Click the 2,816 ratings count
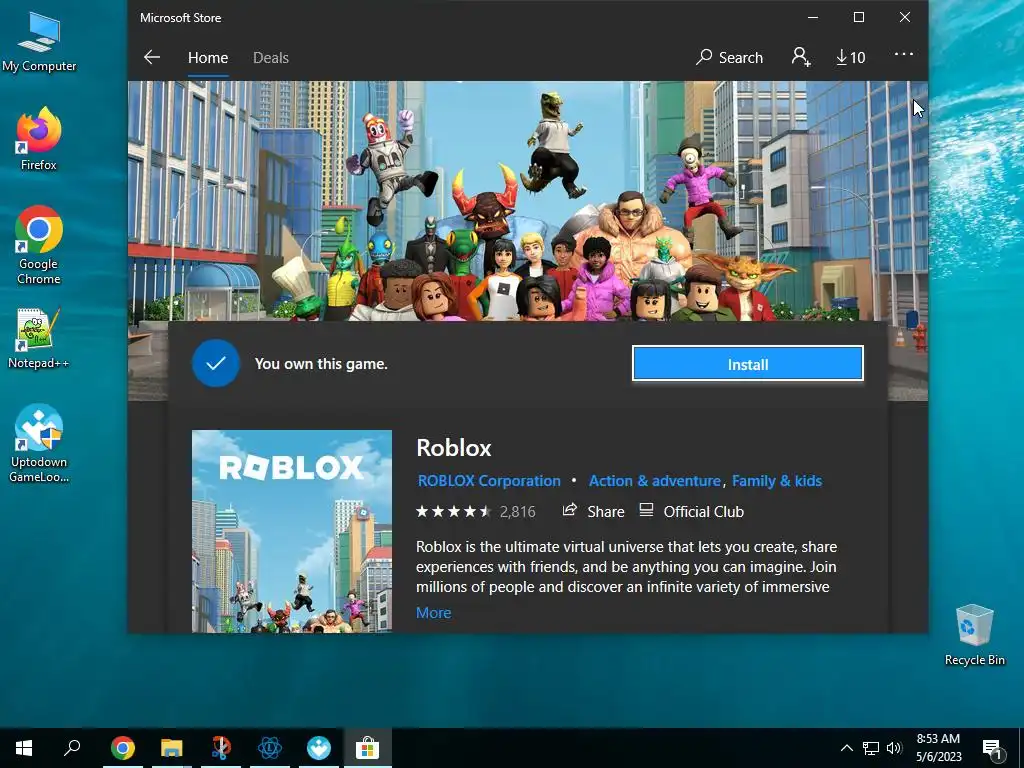The height and width of the screenshot is (768, 1024). click(517, 511)
